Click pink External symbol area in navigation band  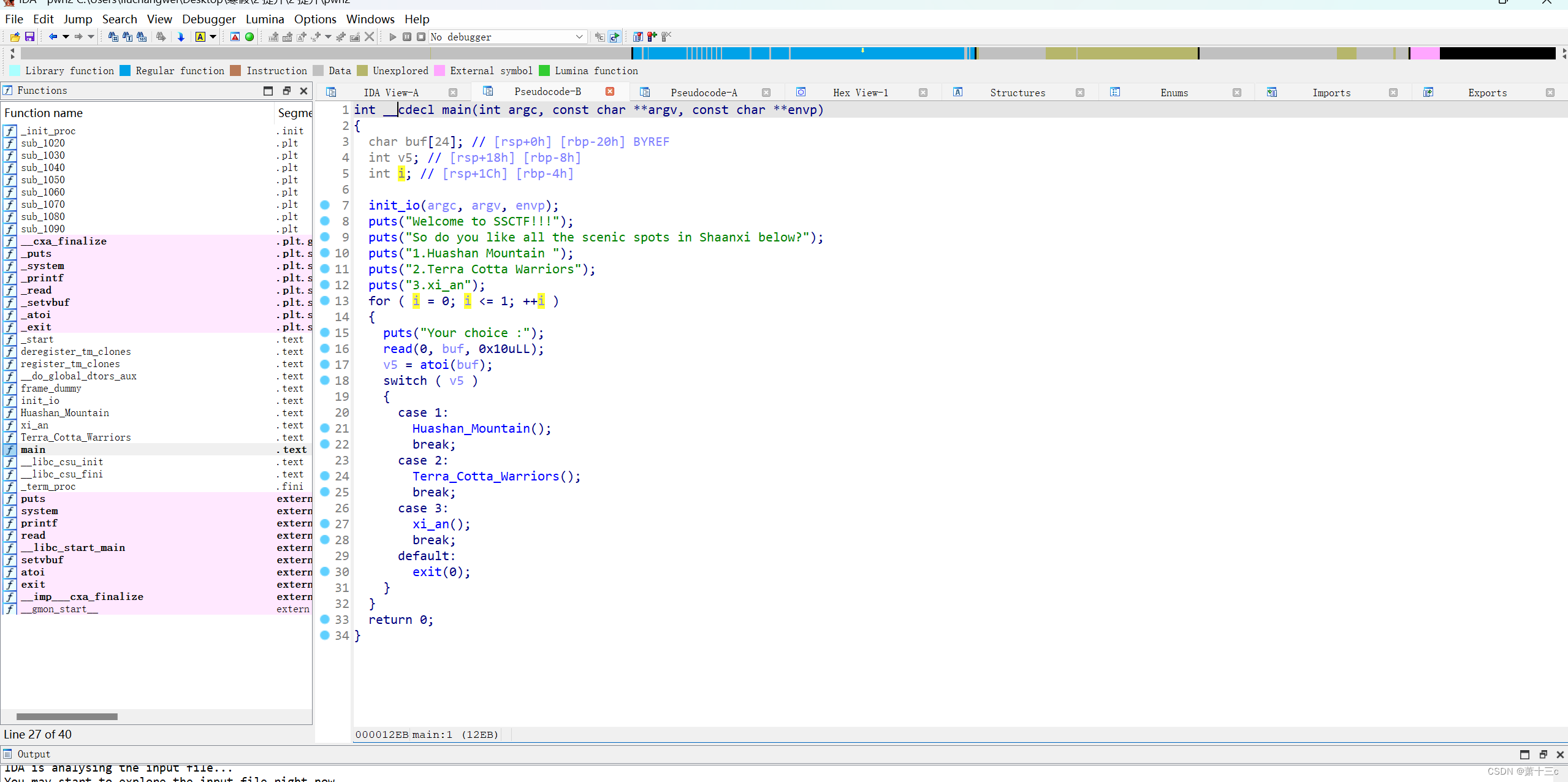click(x=1424, y=54)
